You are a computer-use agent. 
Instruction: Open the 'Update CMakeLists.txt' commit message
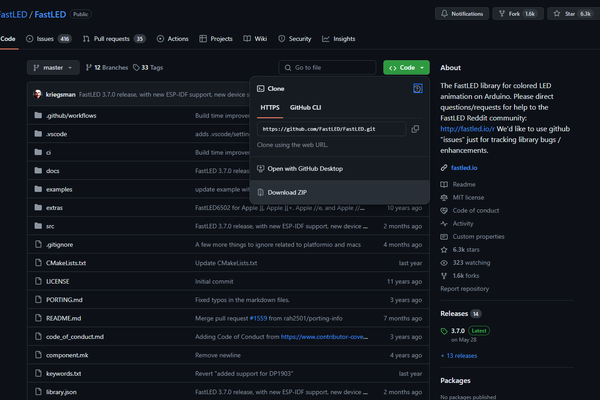226,263
